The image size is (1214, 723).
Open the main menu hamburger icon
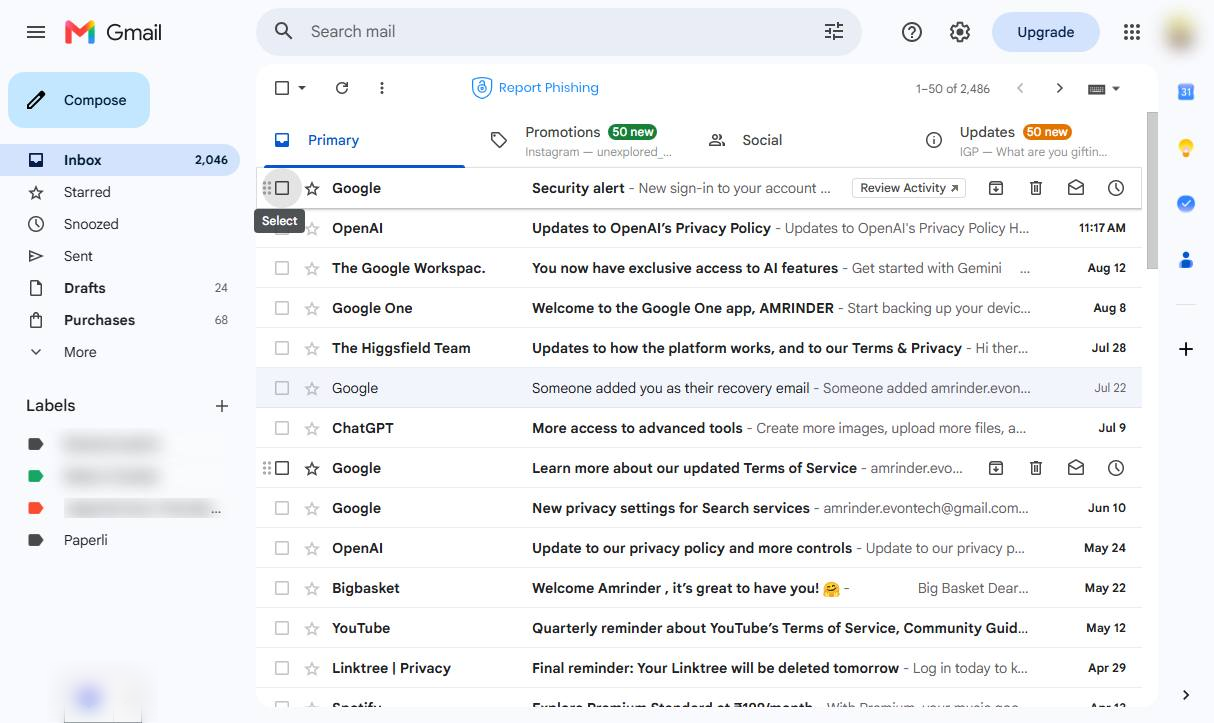click(36, 32)
